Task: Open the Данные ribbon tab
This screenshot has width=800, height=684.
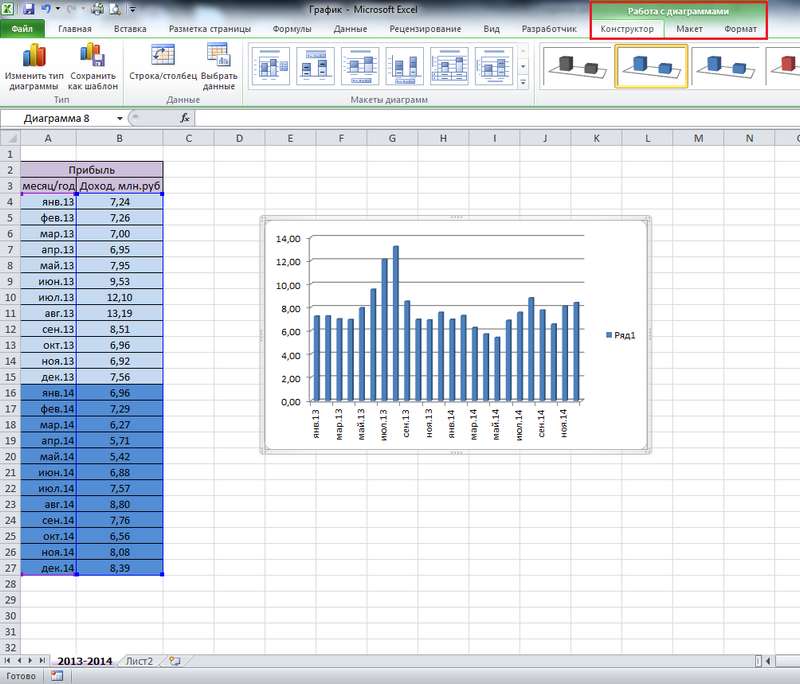Action: point(350,29)
